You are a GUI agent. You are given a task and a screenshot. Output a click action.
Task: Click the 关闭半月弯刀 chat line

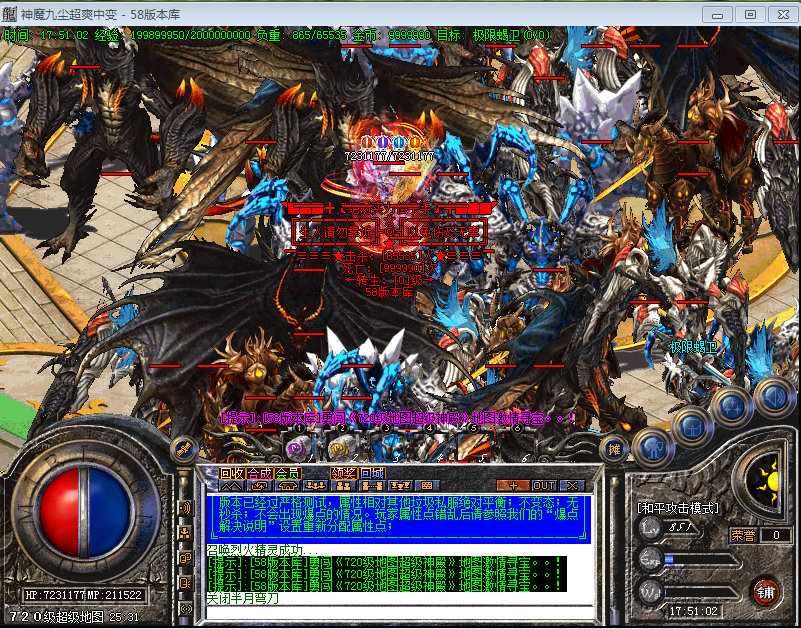[243, 599]
